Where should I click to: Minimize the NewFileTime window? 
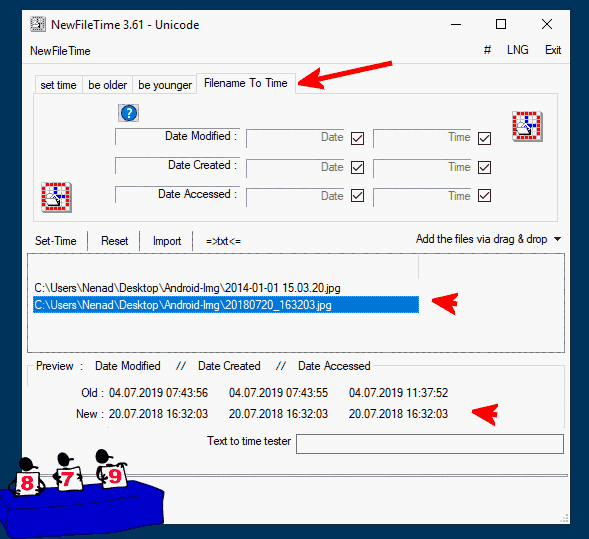456,24
